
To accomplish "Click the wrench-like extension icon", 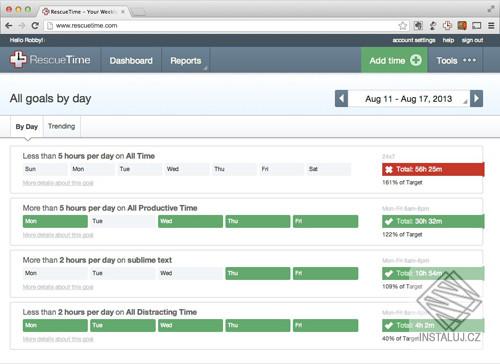I will tap(433, 25).
